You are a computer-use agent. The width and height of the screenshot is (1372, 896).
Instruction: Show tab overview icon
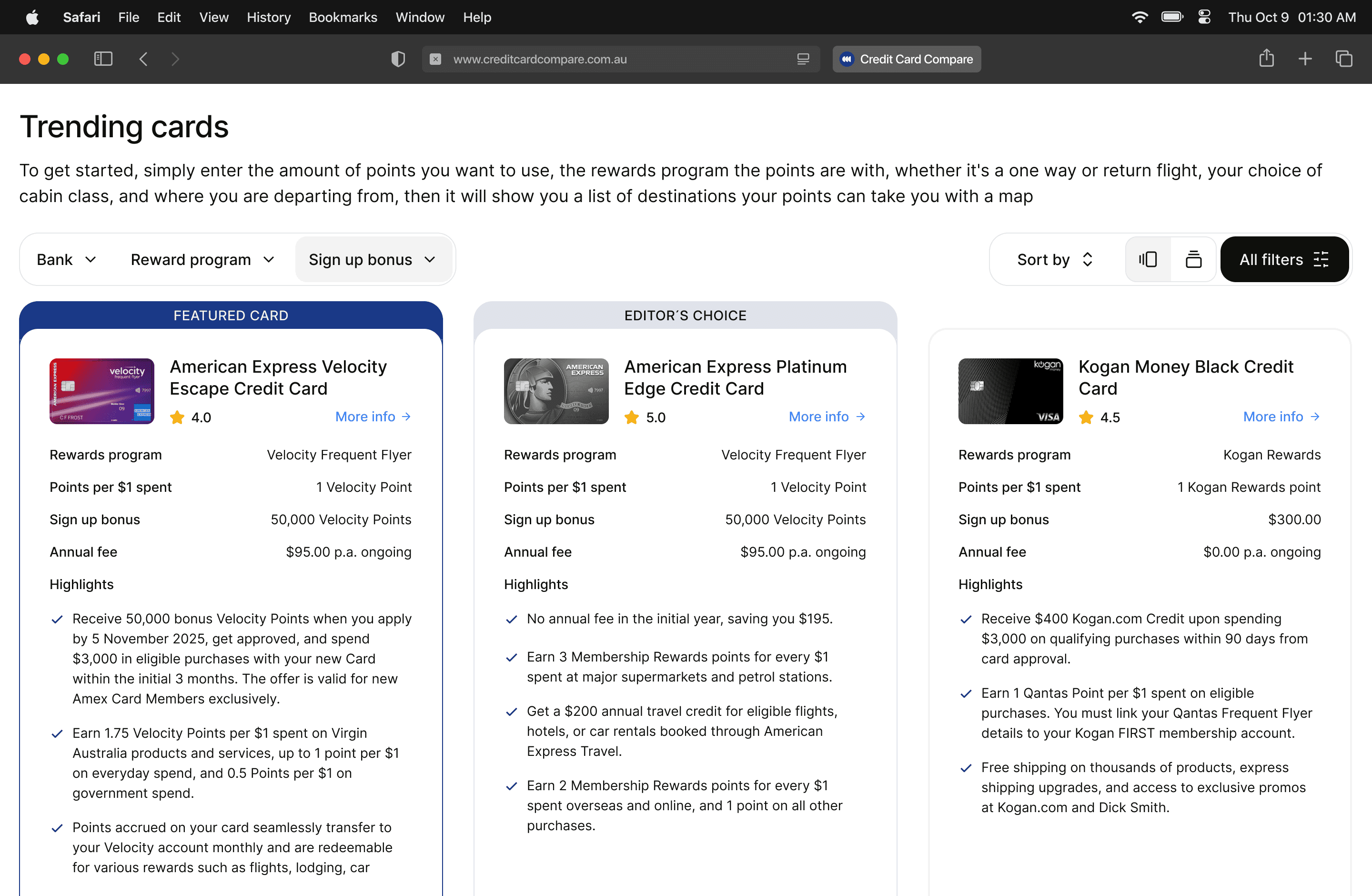point(1344,59)
